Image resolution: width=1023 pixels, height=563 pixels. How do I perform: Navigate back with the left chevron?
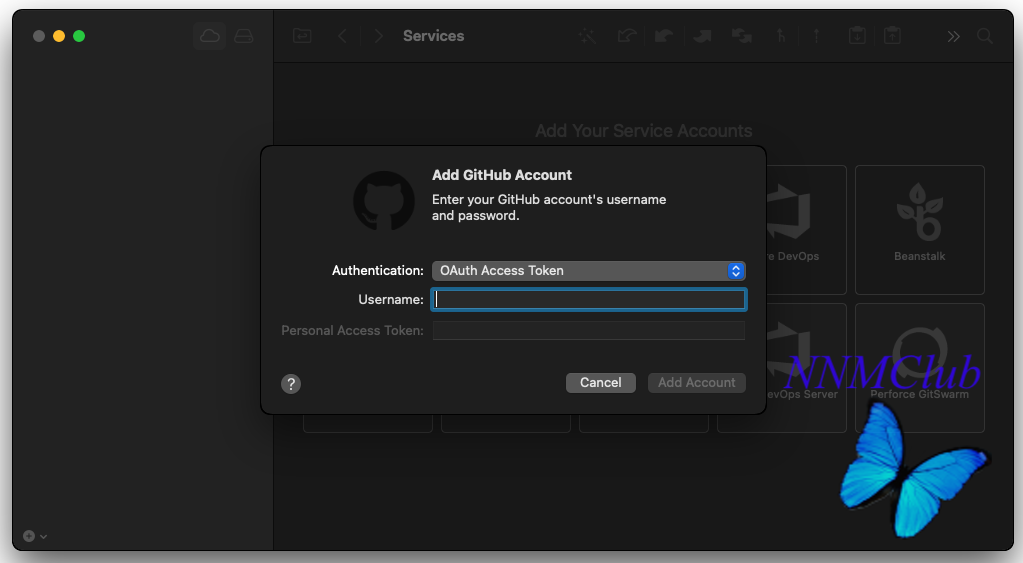[x=342, y=36]
